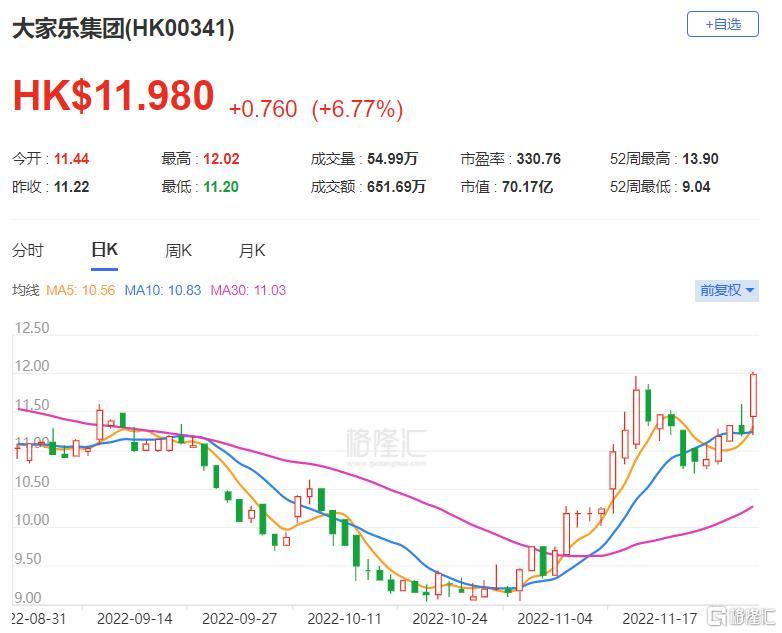Click the 市盈率 value 330.76
Viewport: 782px width, 633px height.
point(539,159)
